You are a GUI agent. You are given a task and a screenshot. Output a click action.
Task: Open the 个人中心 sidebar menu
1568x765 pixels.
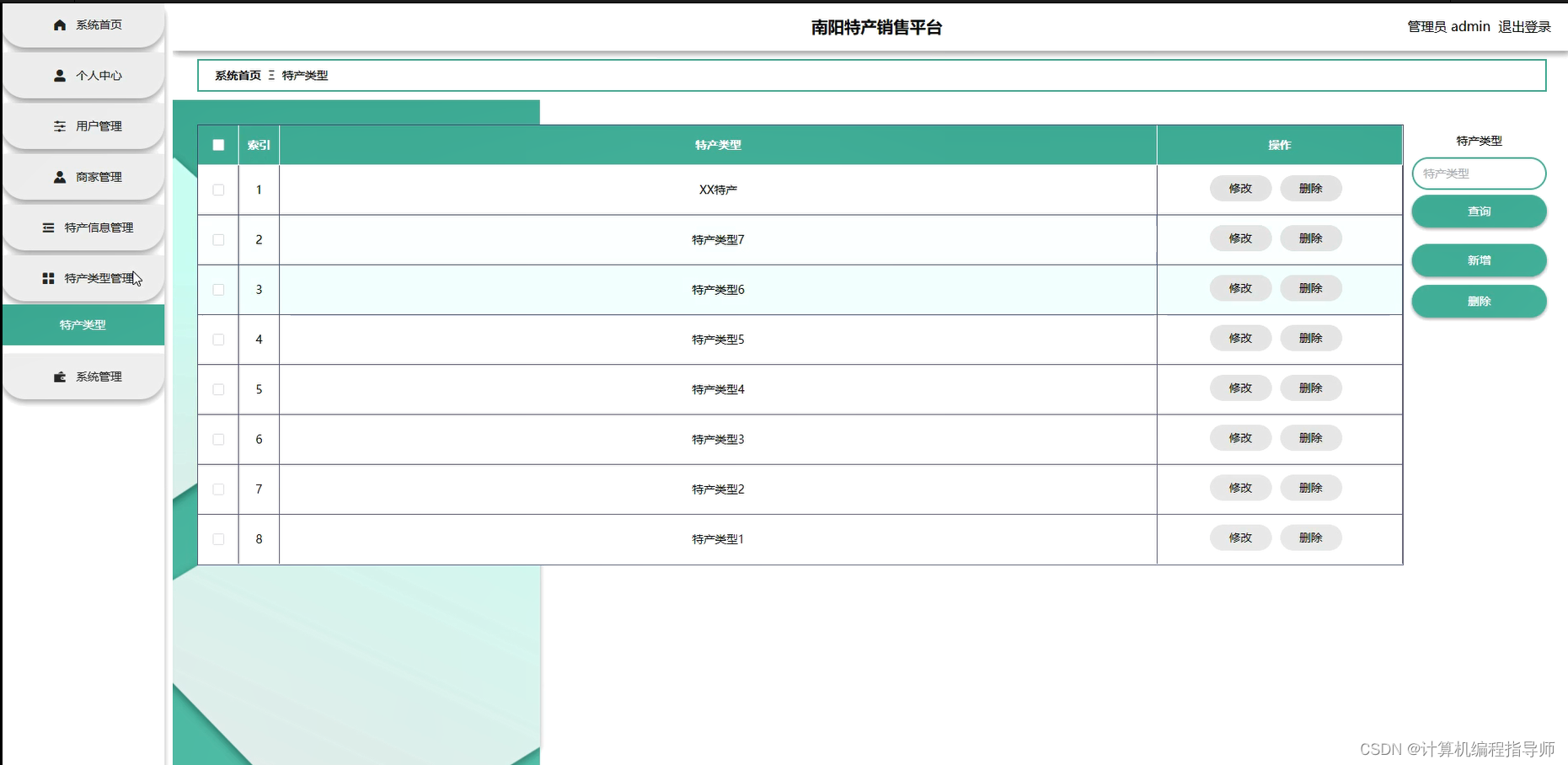coord(83,76)
